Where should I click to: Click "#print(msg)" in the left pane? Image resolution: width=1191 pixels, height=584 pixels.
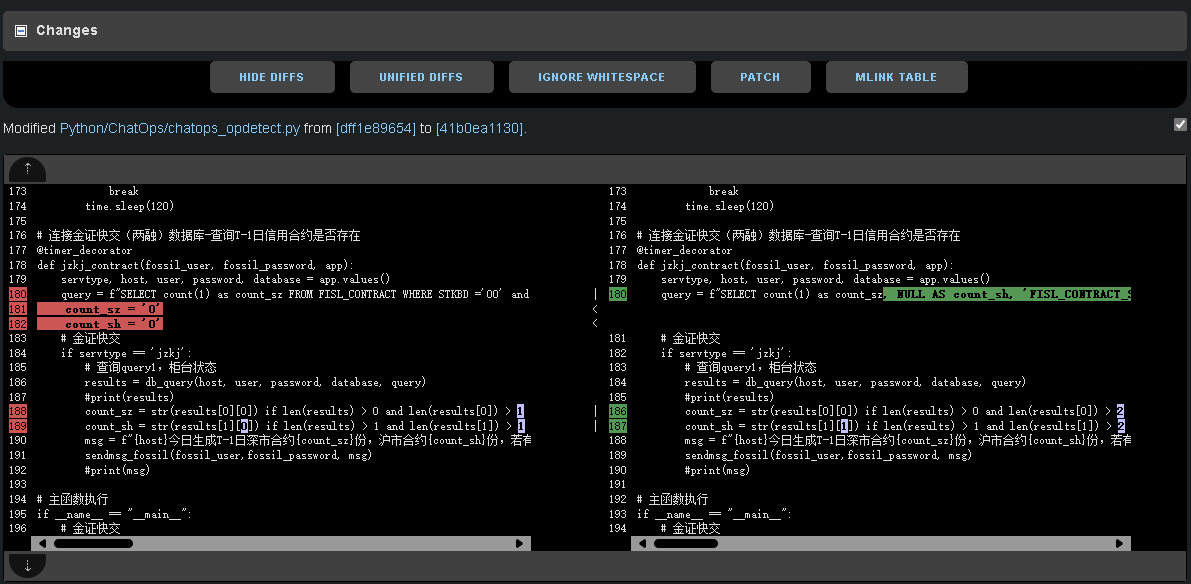[x=117, y=470]
